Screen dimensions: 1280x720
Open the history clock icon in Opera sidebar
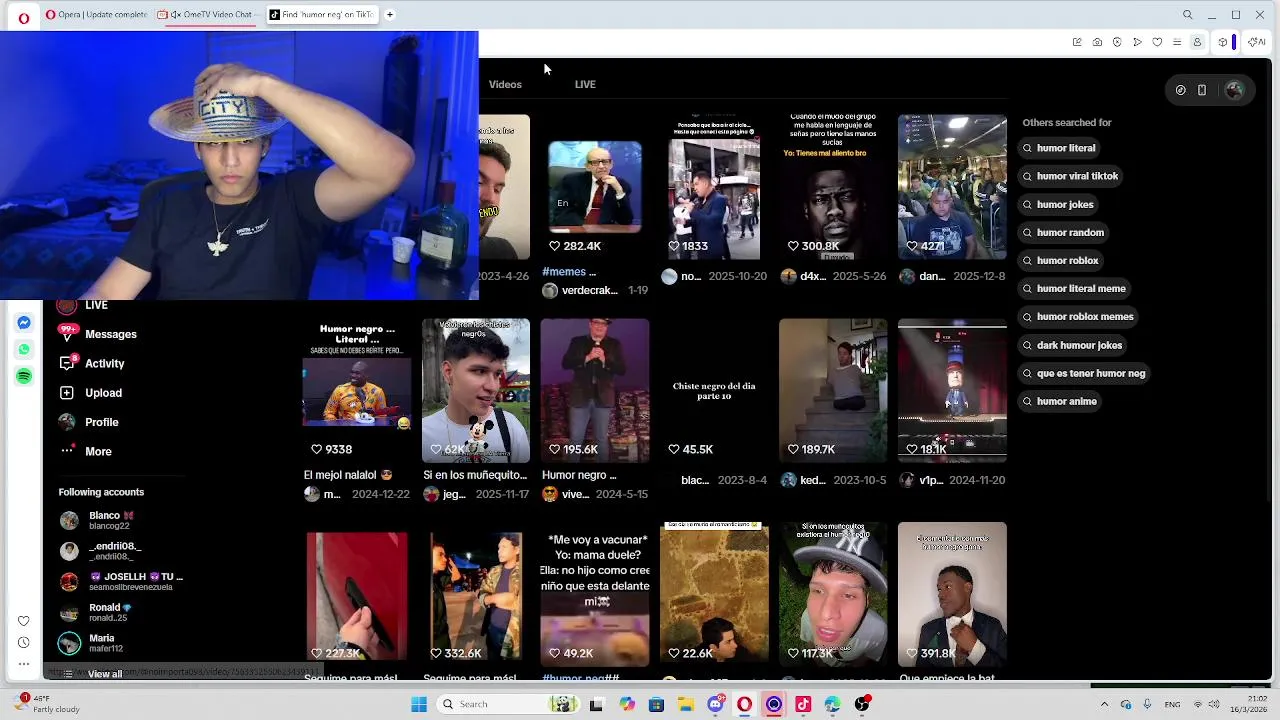click(x=24, y=642)
